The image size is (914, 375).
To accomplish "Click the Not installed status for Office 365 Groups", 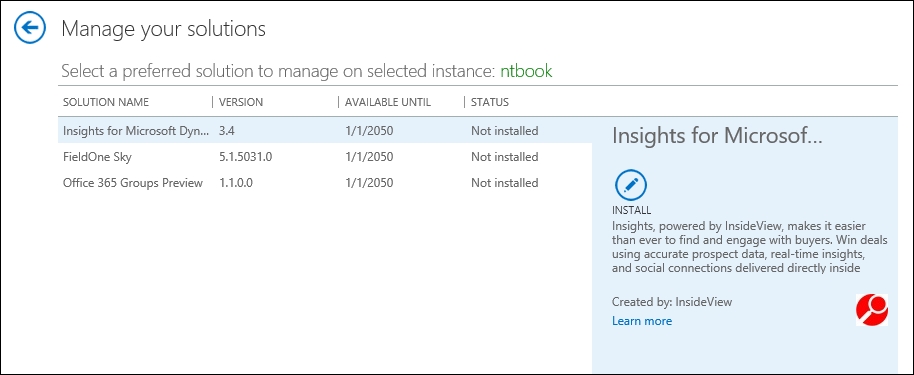I will tap(504, 183).
